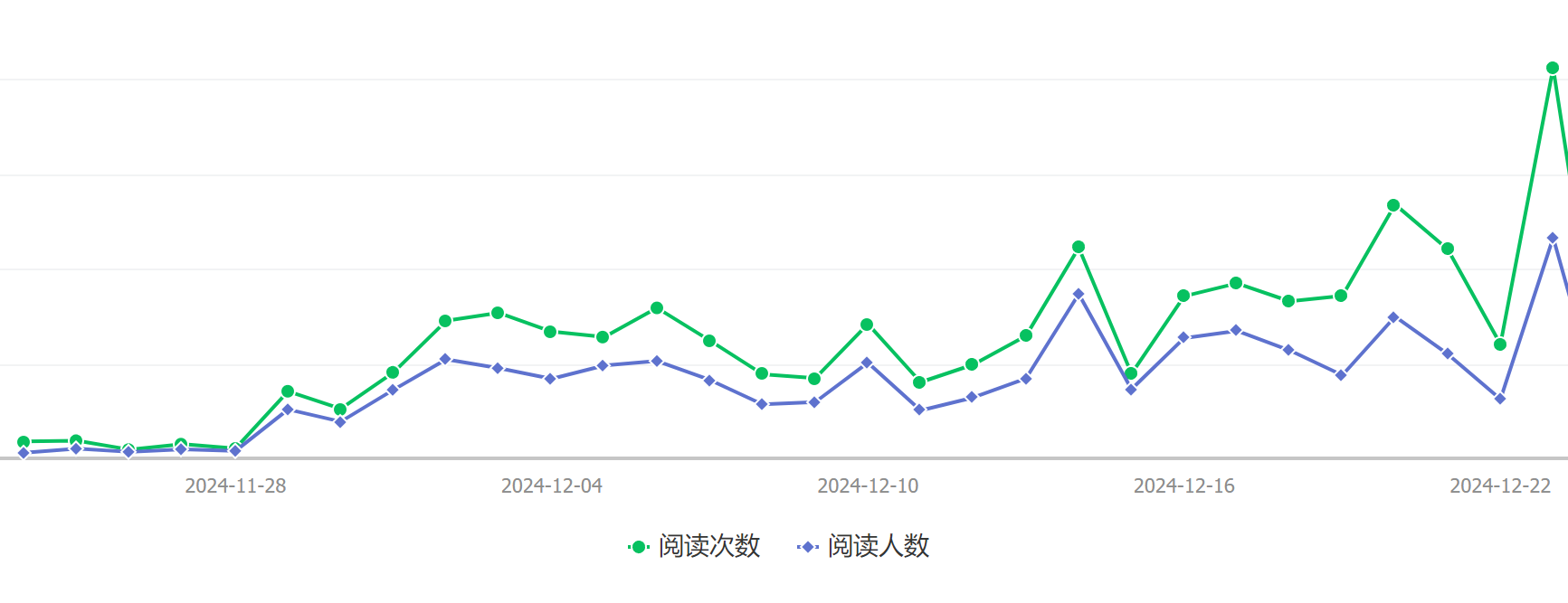
Task: Click the 2024-12-22 x-axis date label
Action: 1500,486
